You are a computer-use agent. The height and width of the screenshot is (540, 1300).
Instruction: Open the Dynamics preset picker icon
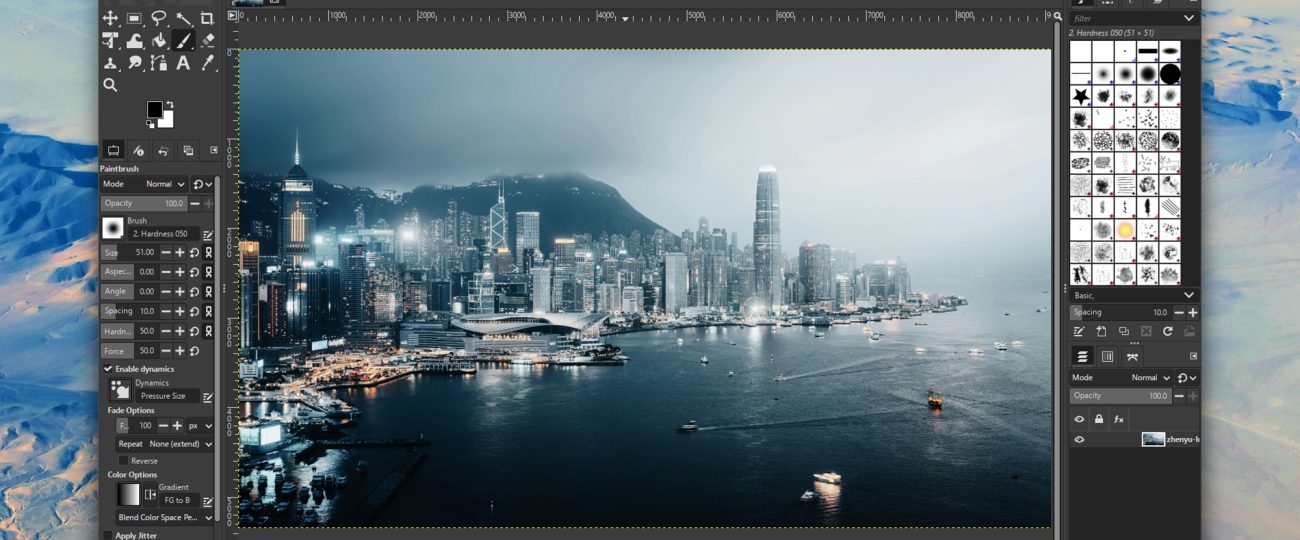pyautogui.click(x=121, y=390)
